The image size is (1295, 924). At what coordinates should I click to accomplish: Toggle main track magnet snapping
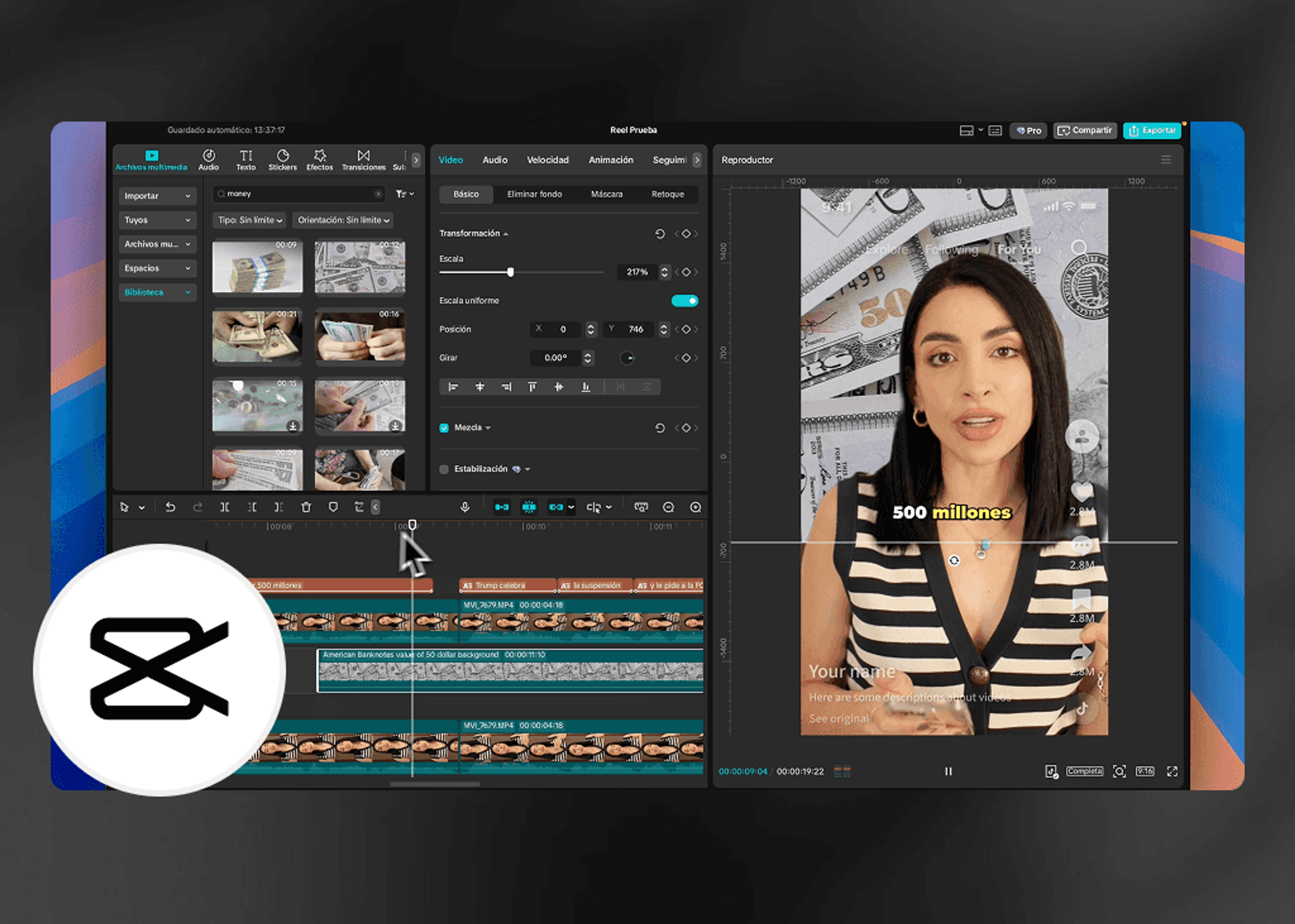pyautogui.click(x=501, y=507)
